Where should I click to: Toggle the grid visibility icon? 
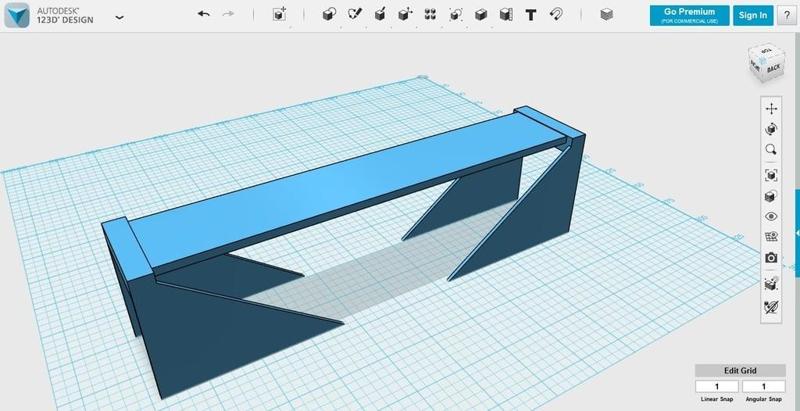771,237
